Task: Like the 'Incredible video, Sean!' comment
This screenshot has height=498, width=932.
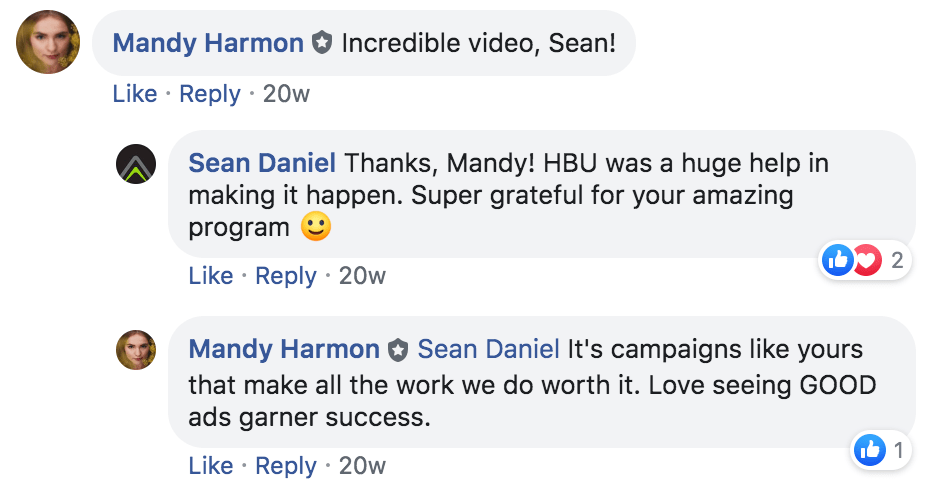Action: pyautogui.click(x=135, y=94)
